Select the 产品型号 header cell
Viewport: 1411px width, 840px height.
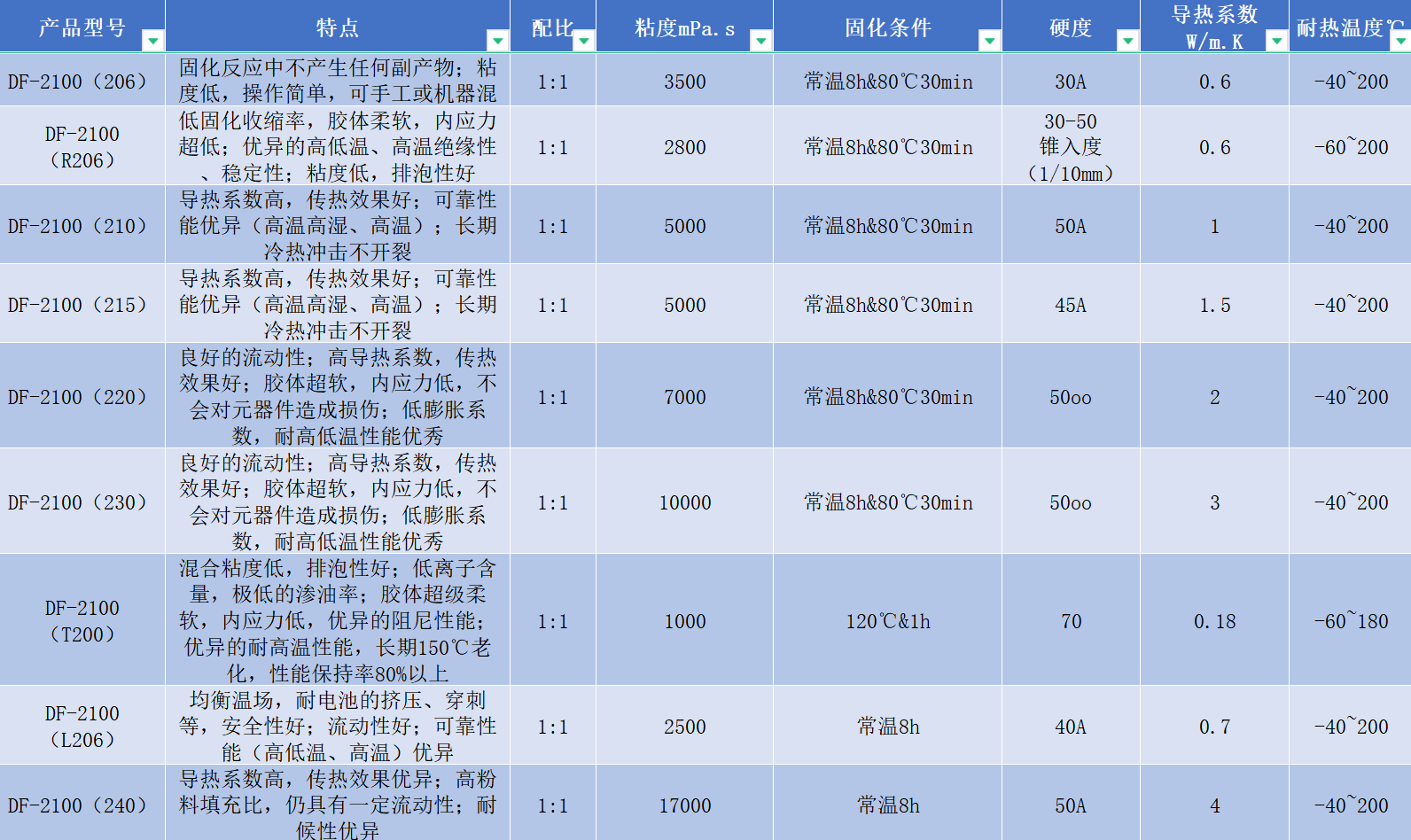pyautogui.click(x=82, y=27)
